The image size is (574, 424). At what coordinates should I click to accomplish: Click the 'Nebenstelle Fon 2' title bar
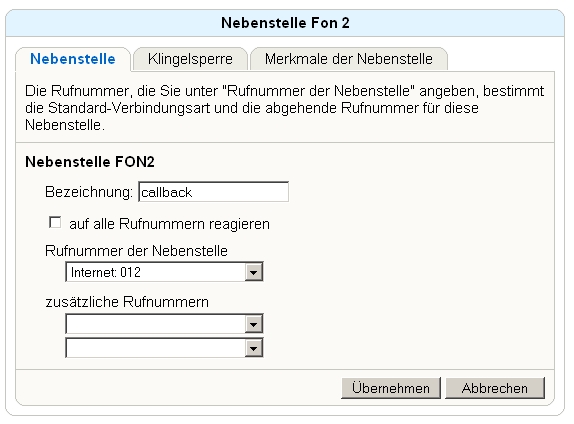pyautogui.click(x=285, y=23)
